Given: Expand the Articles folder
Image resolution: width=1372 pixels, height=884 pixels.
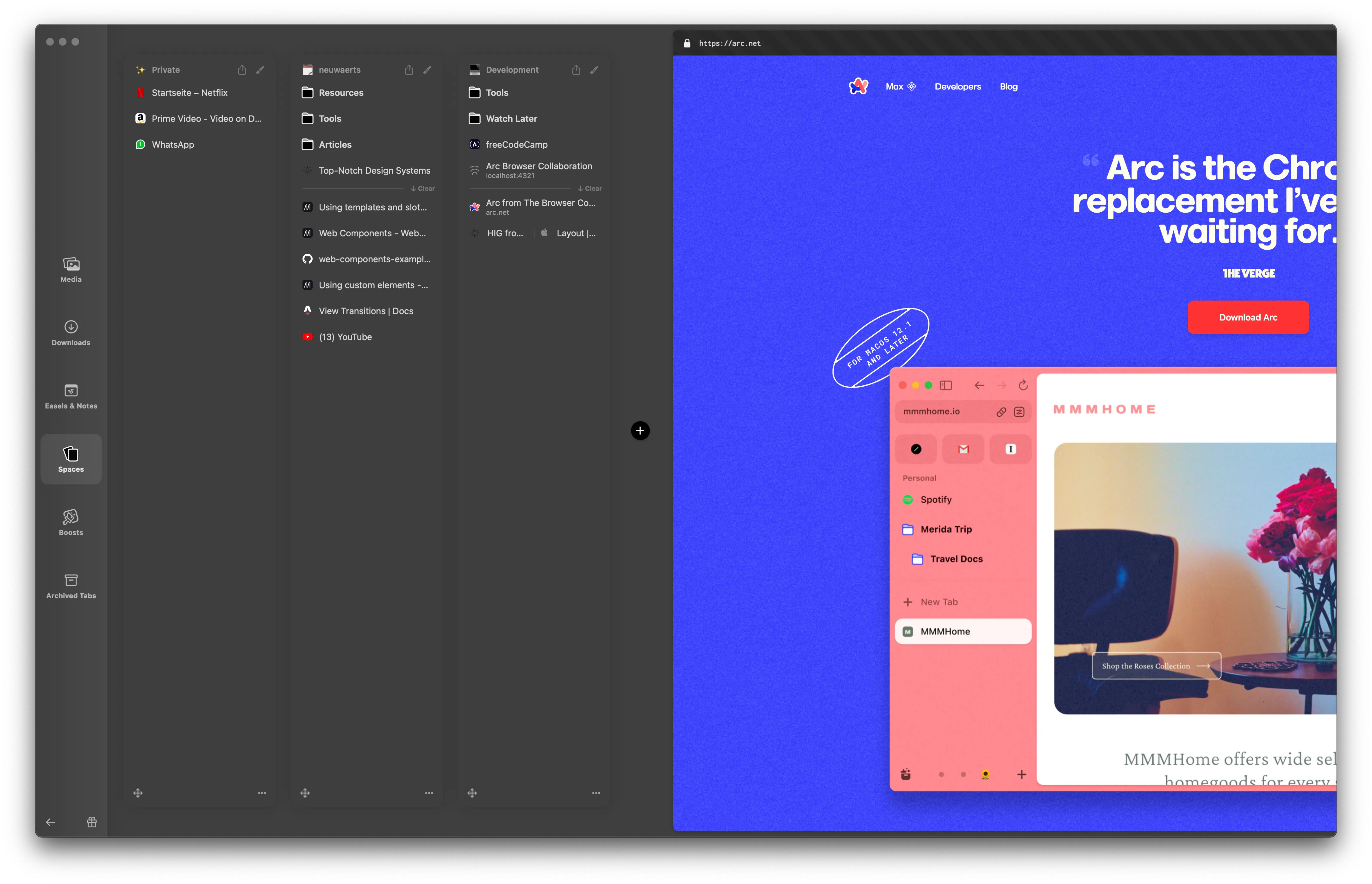Looking at the screenshot, I should point(335,144).
